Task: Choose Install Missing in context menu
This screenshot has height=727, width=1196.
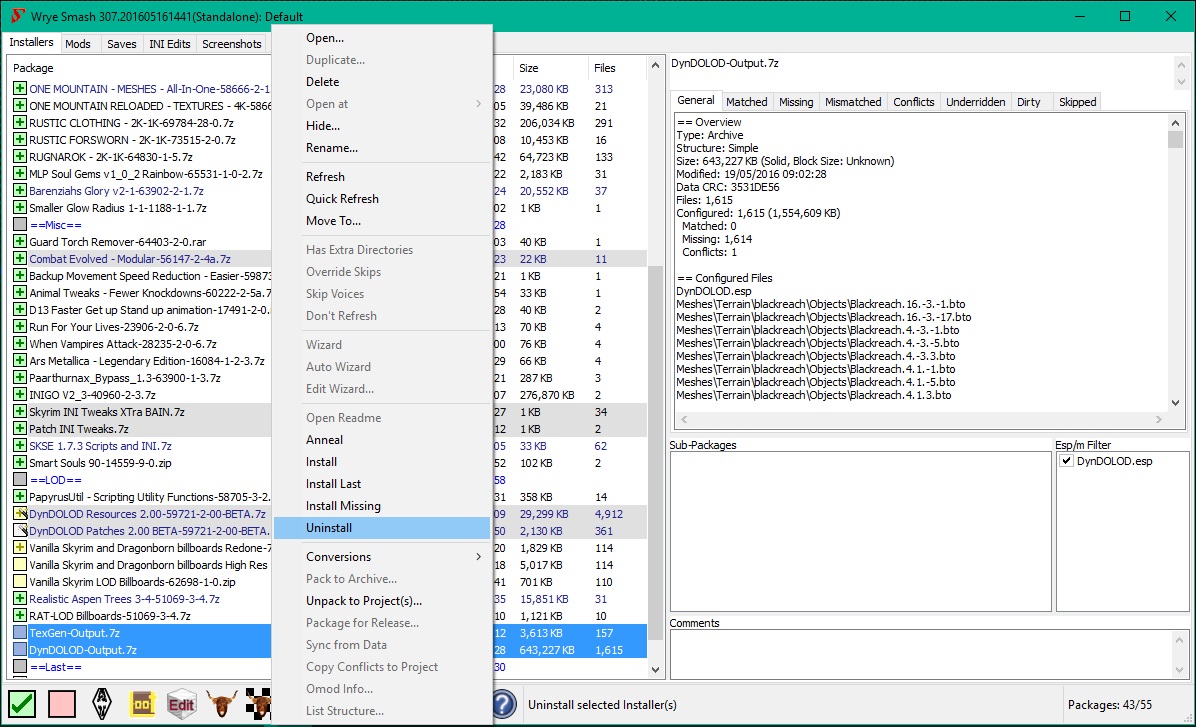Action: click(x=381, y=506)
